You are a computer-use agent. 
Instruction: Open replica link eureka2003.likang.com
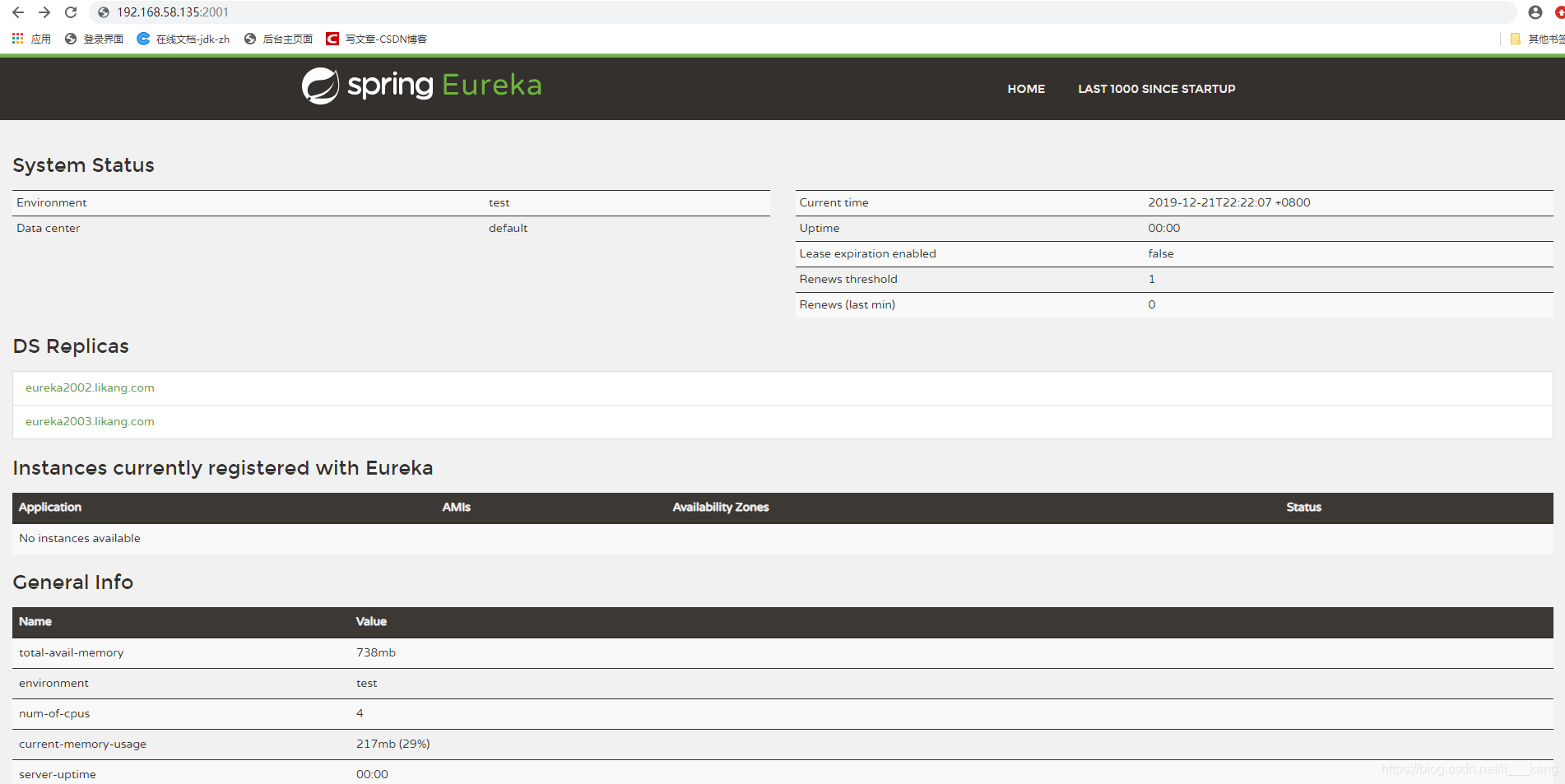click(90, 421)
